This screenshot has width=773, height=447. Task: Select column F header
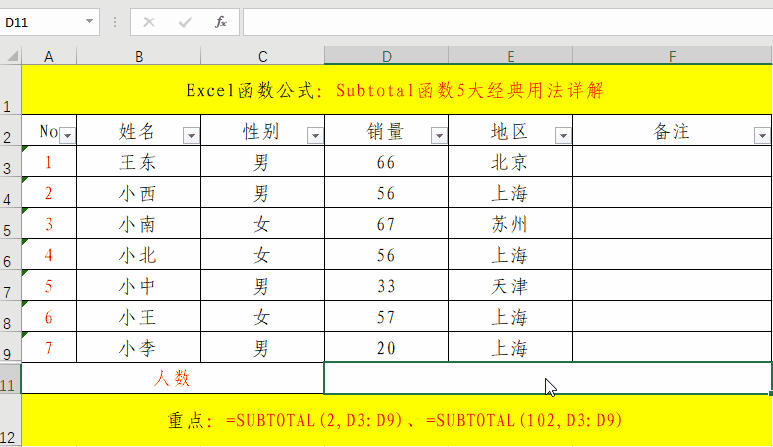[672, 55]
